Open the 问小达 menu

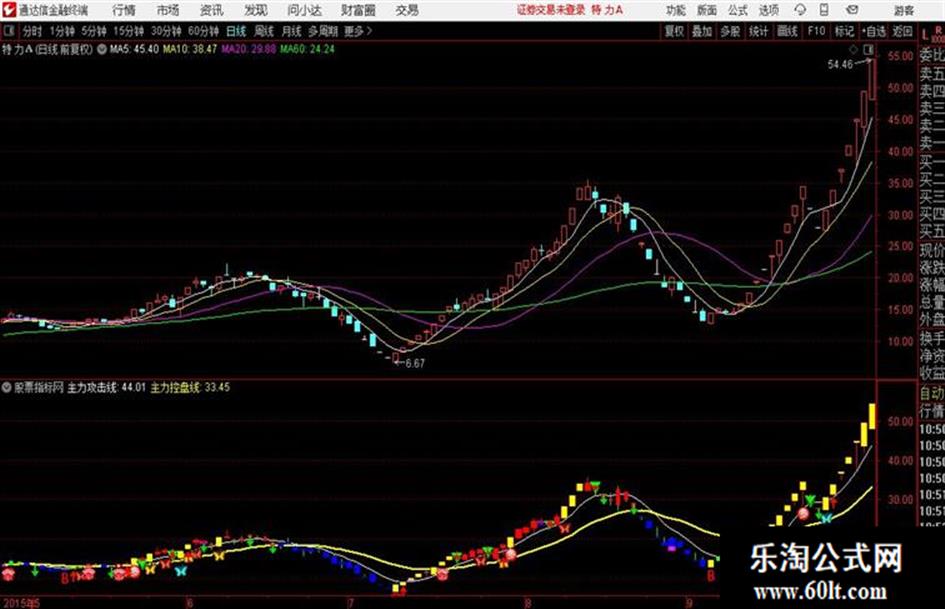click(x=304, y=10)
